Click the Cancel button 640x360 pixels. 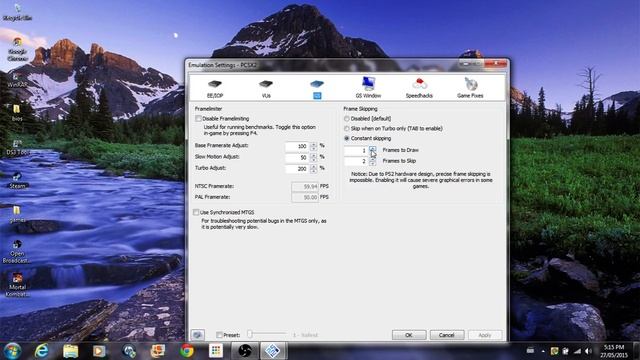tap(447, 335)
